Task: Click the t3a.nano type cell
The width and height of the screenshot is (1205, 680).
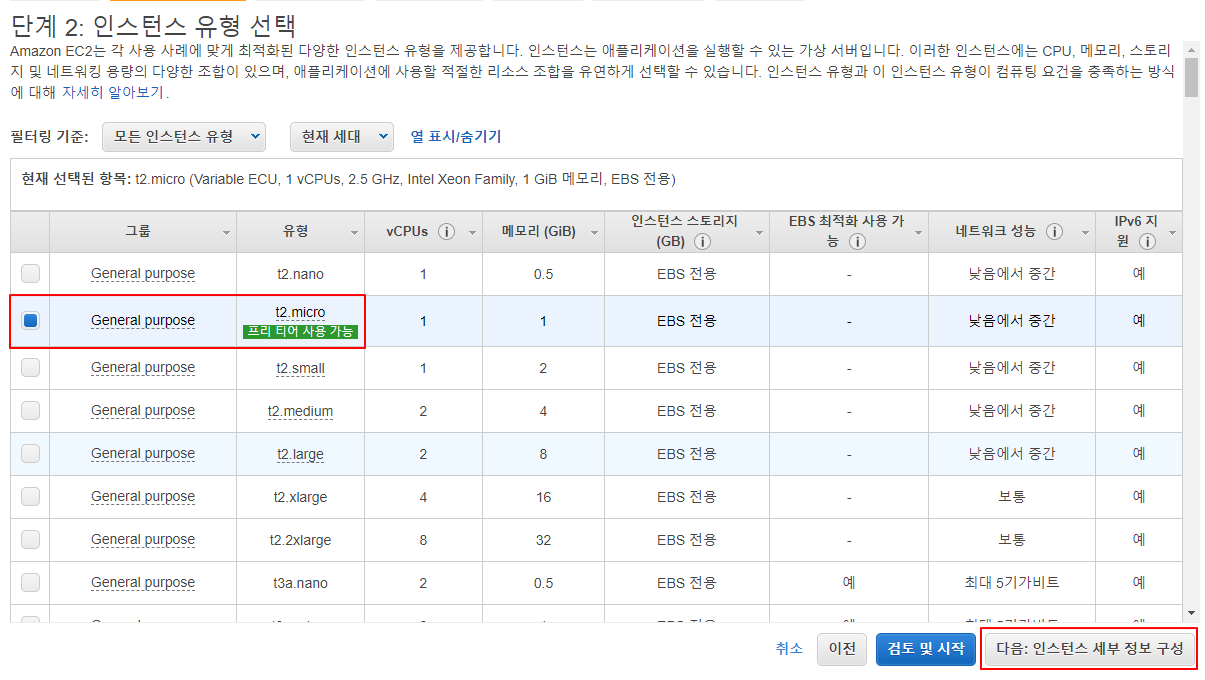Action: pyautogui.click(x=300, y=582)
